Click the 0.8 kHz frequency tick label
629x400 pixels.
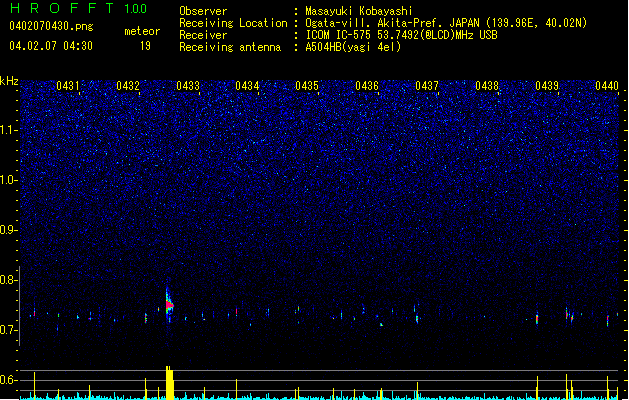click(x=8, y=280)
